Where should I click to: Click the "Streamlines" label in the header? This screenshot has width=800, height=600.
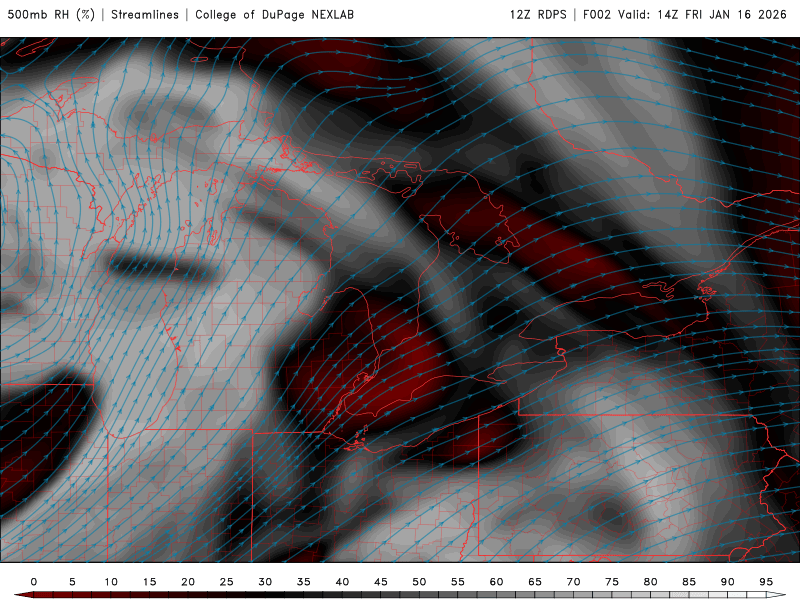(x=145, y=14)
